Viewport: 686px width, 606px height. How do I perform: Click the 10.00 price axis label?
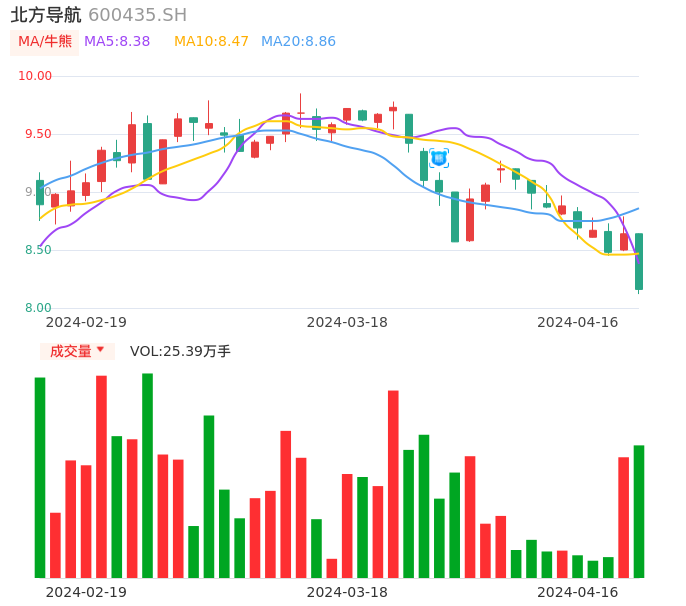pyautogui.click(x=35, y=76)
